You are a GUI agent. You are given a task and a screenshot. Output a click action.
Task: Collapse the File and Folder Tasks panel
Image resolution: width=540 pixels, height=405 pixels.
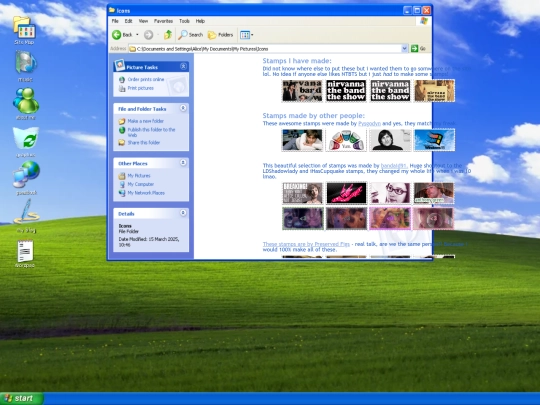tap(184, 108)
